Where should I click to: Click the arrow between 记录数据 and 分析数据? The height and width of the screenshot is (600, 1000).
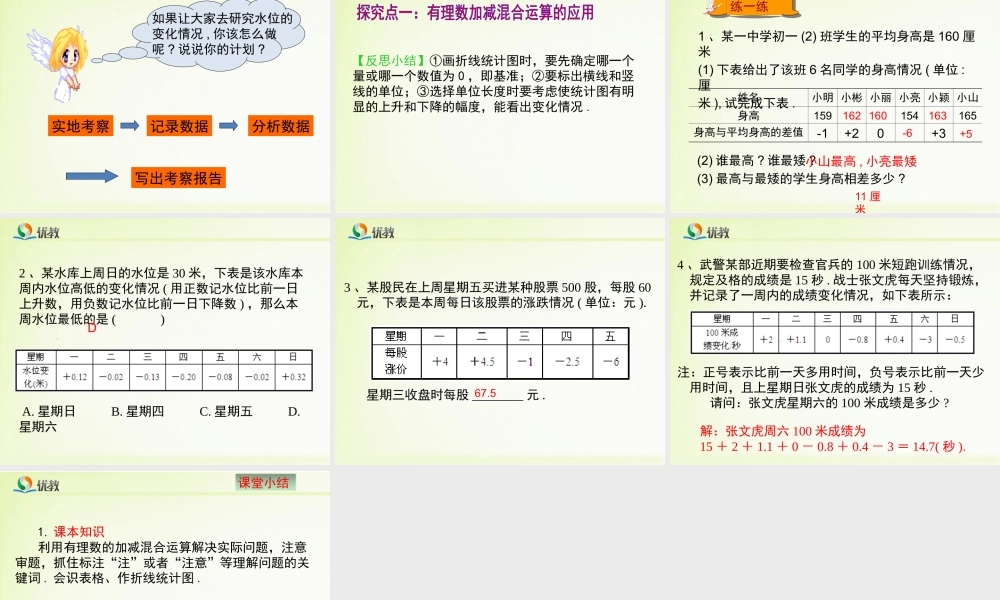click(230, 126)
